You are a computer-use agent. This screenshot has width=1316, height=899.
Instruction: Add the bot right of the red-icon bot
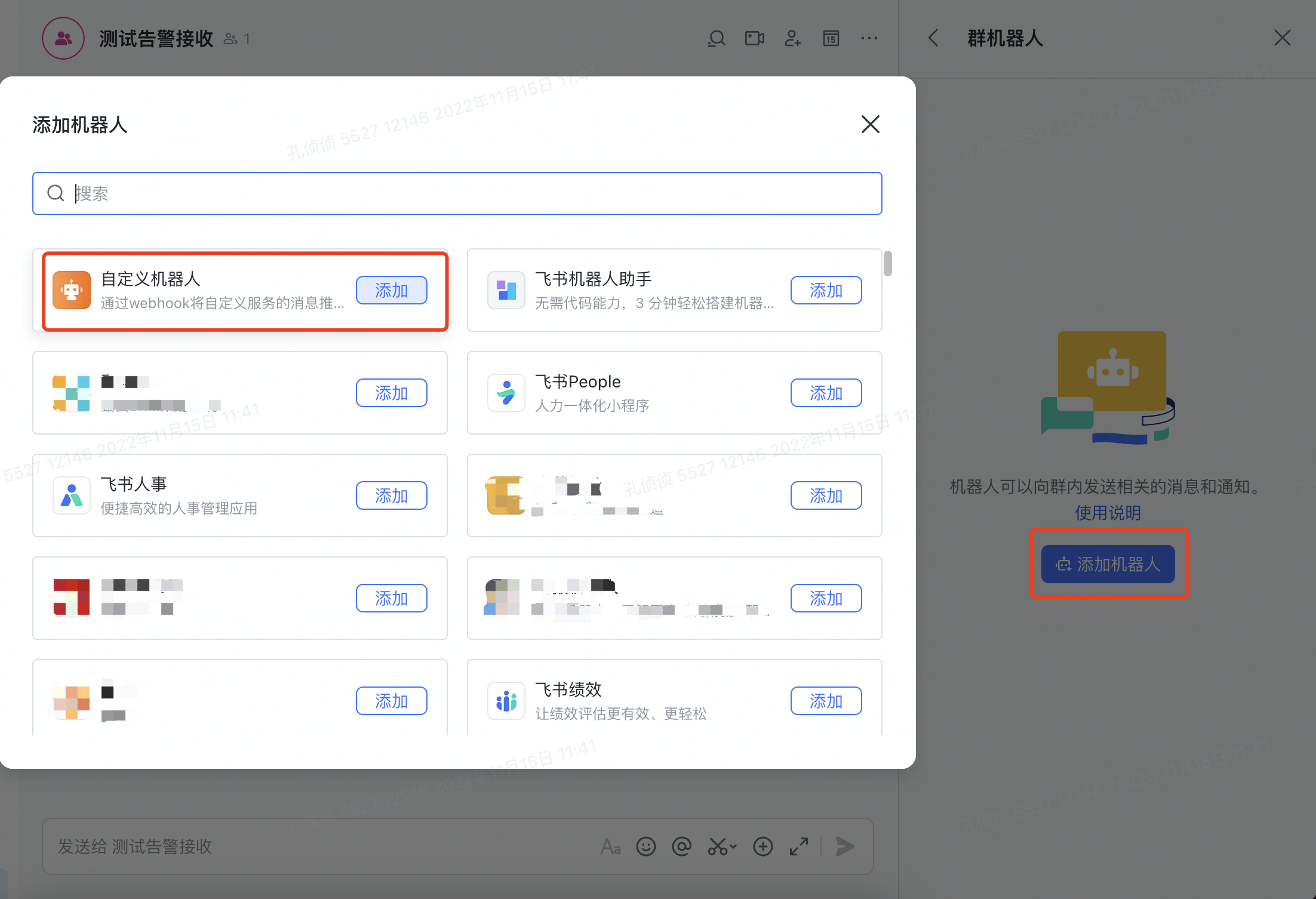click(826, 598)
